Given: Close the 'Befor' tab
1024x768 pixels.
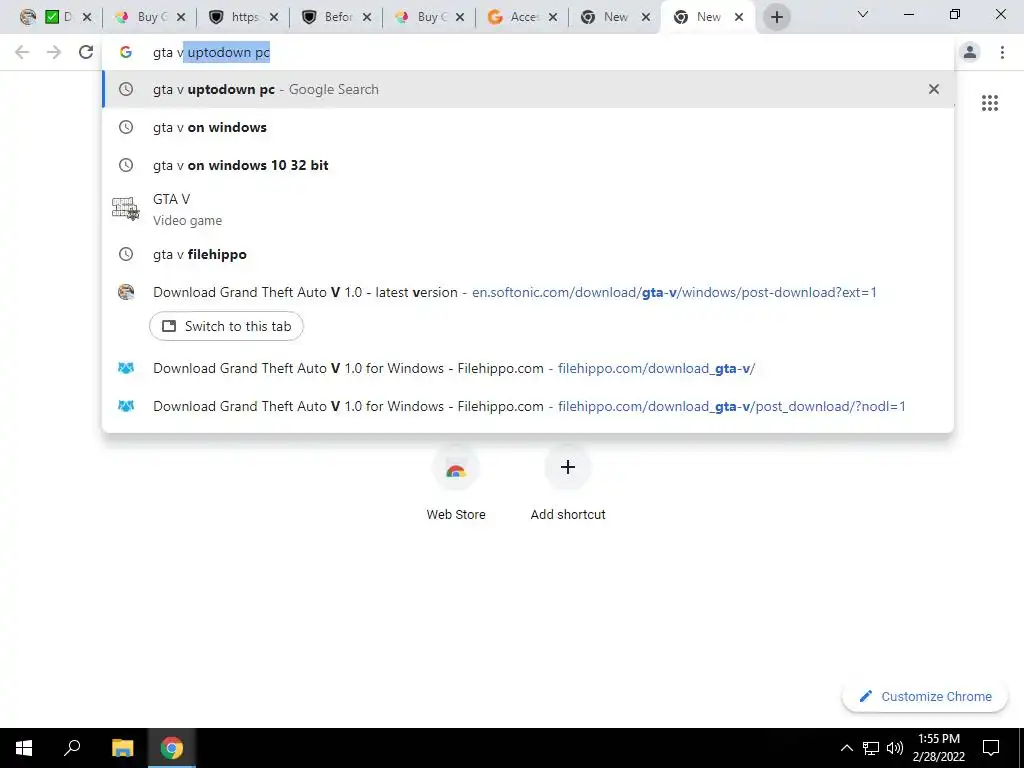Looking at the screenshot, I should [x=367, y=18].
